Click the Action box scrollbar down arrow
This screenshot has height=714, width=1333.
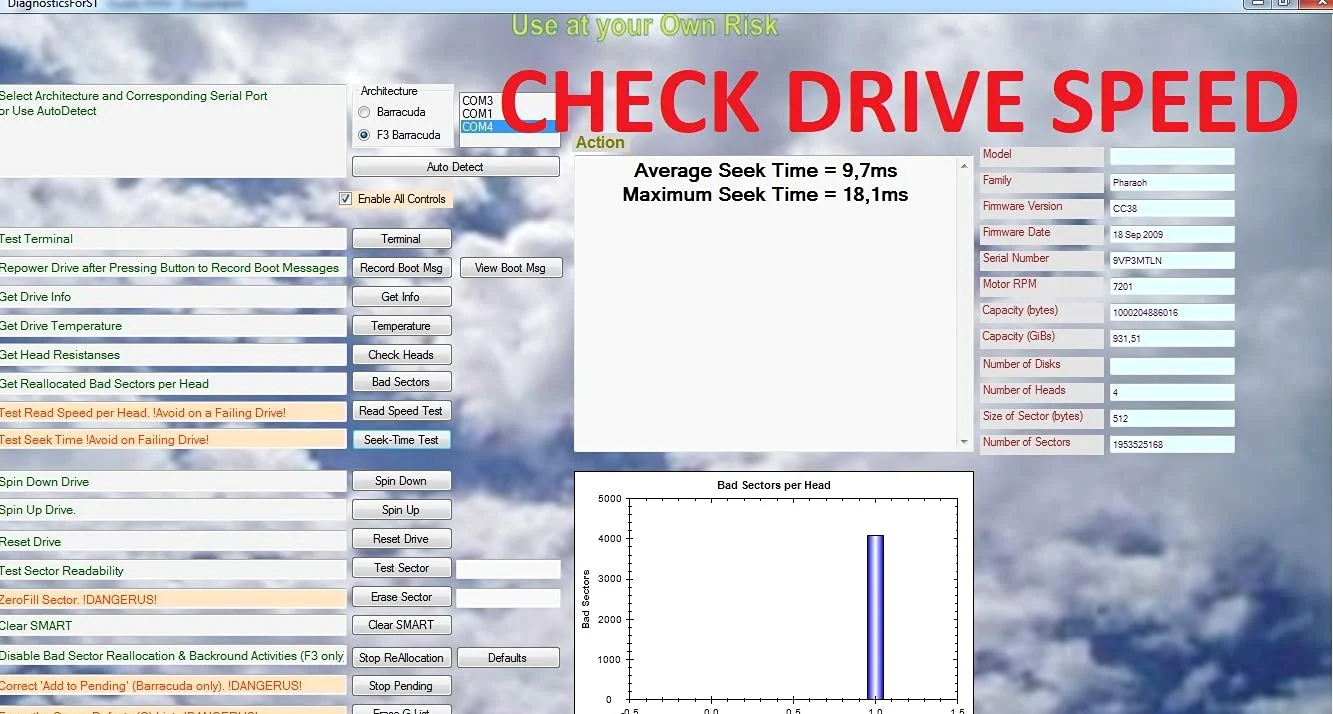965,442
